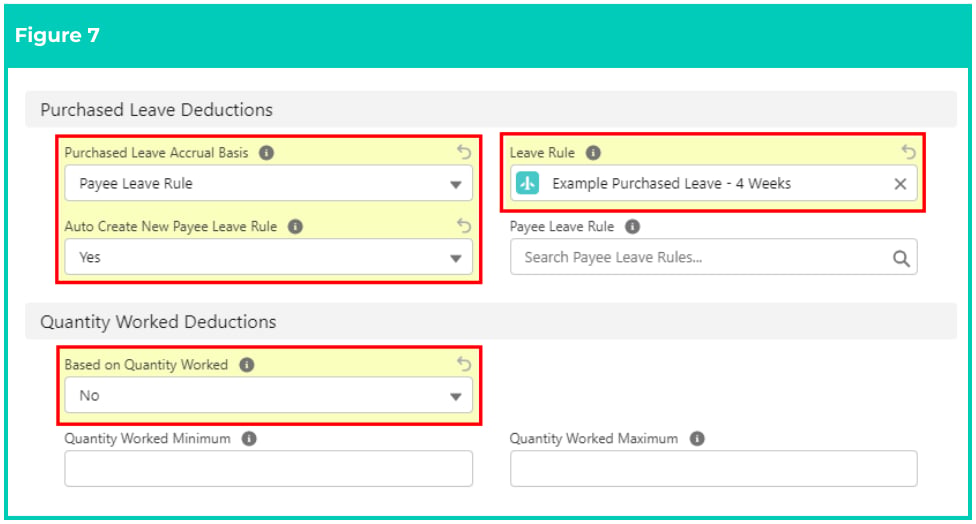Screen dimensions: 976x524
Task: Undo change to Purchased Leave Accrual Basis
Action: point(464,152)
